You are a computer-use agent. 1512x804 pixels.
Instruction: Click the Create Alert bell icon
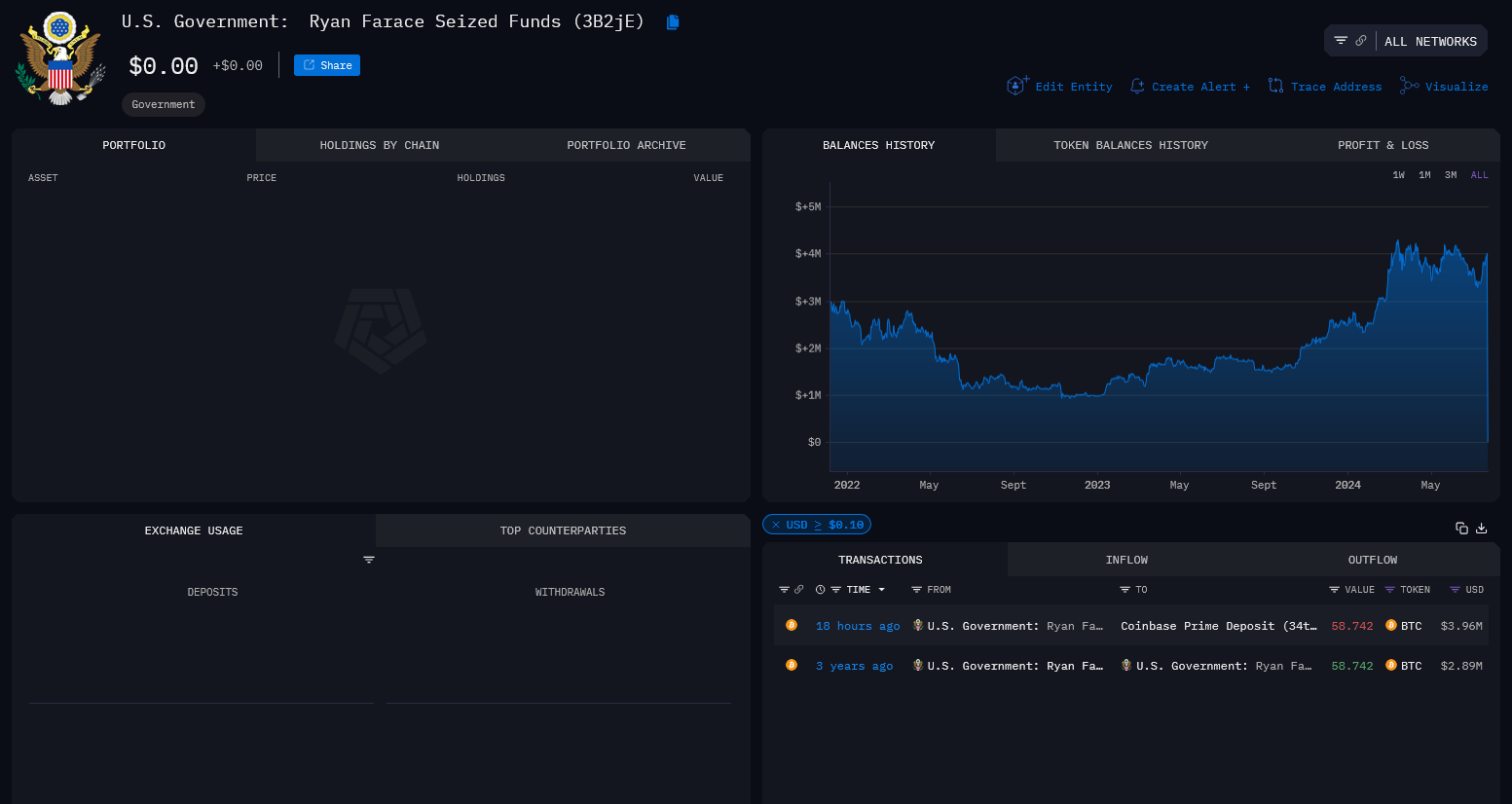(x=1136, y=87)
